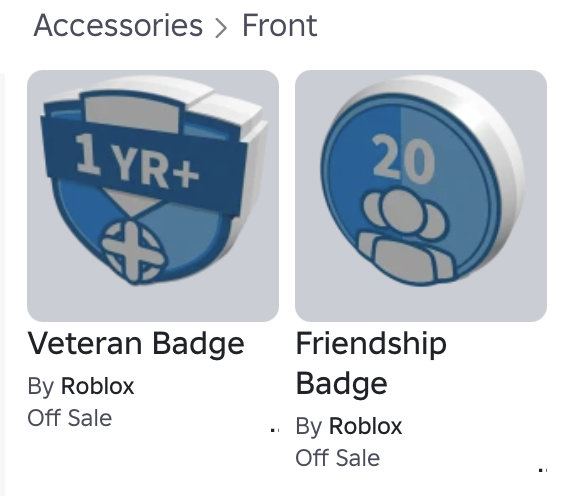The height and width of the screenshot is (496, 572).
Task: Open more options dots beside Friendship Badge
Action: coord(543,470)
